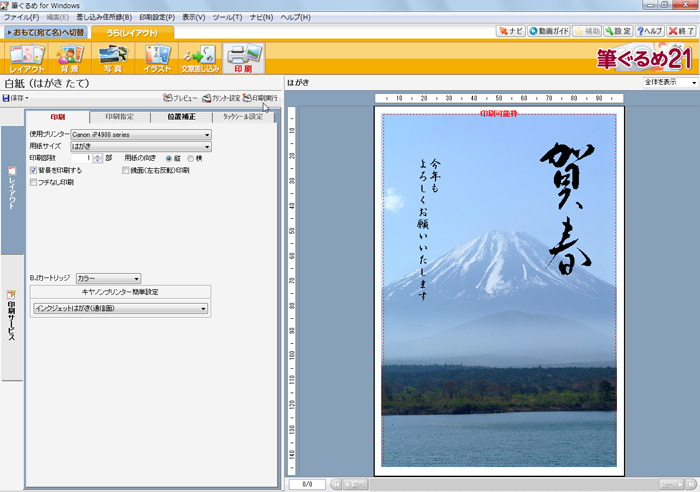Select 横 landscape orientation radio button
Screen dimensions: 700x492
tap(191, 158)
